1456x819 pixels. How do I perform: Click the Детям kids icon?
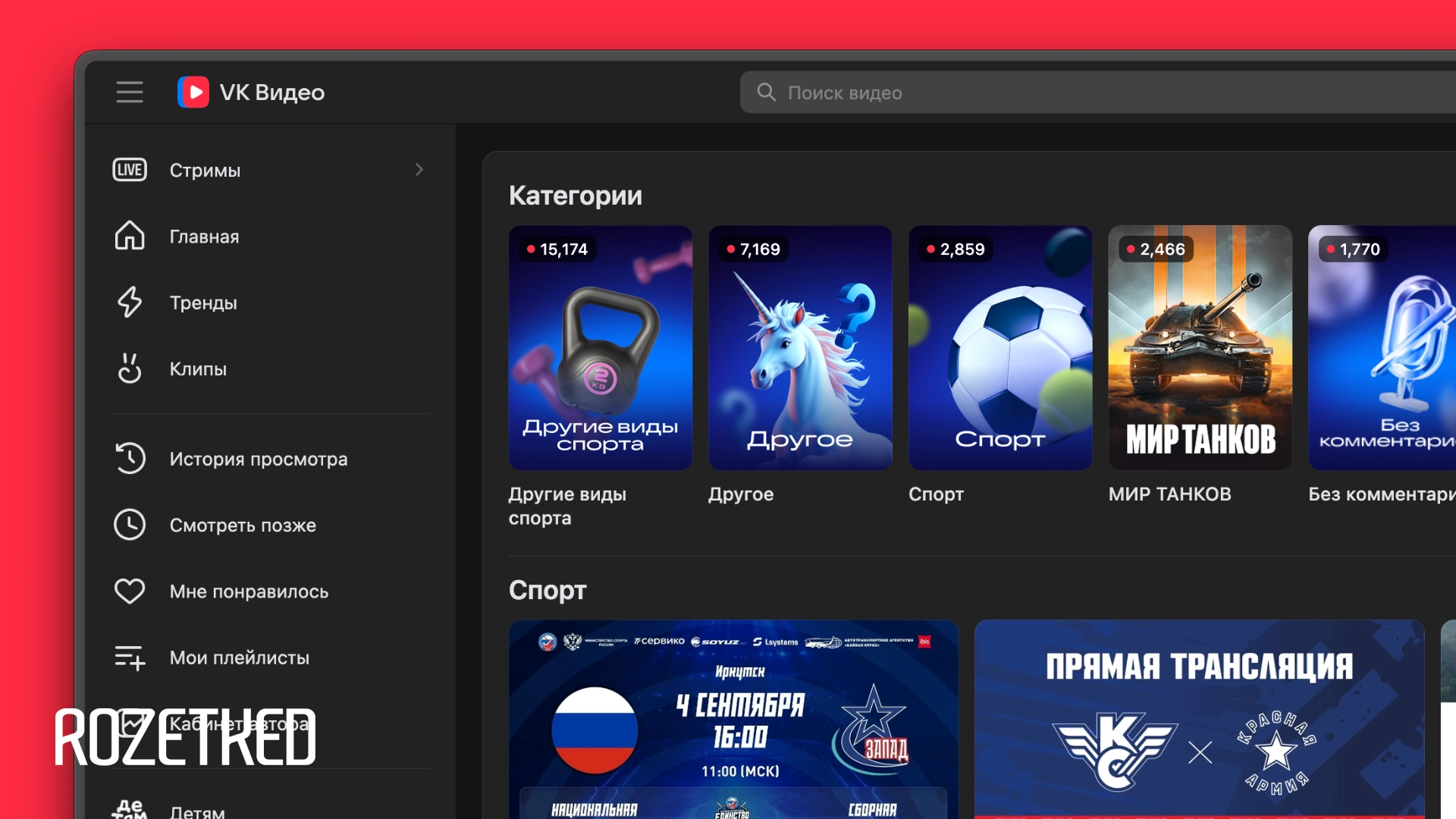click(130, 809)
